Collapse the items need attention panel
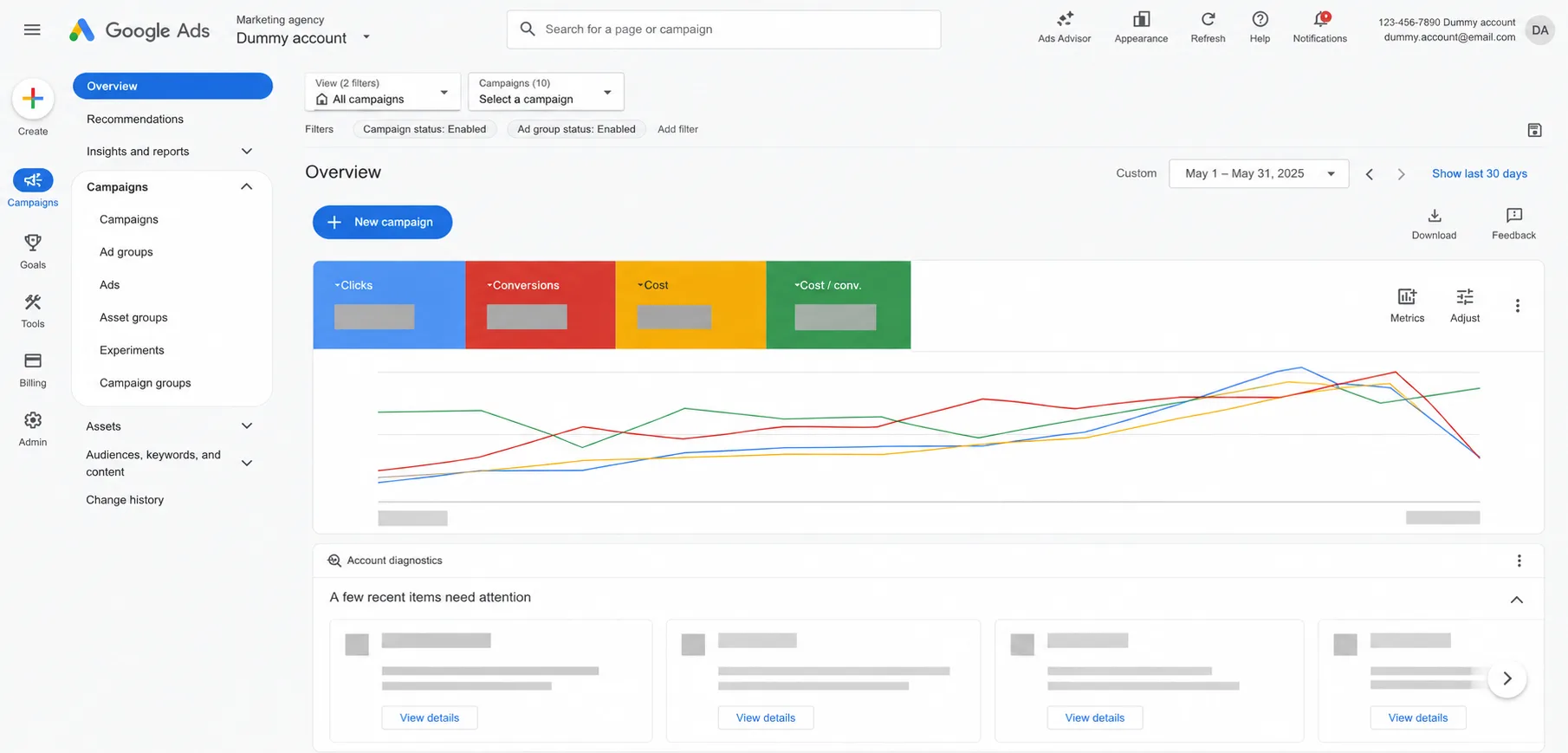The height and width of the screenshot is (753, 1568). click(x=1516, y=600)
